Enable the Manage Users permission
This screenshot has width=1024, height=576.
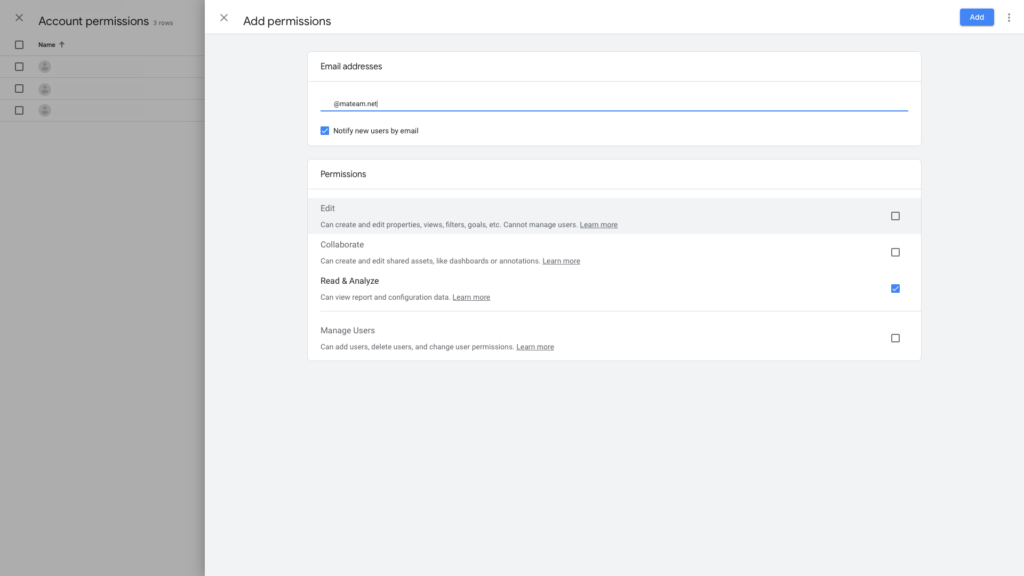pyautogui.click(x=895, y=338)
